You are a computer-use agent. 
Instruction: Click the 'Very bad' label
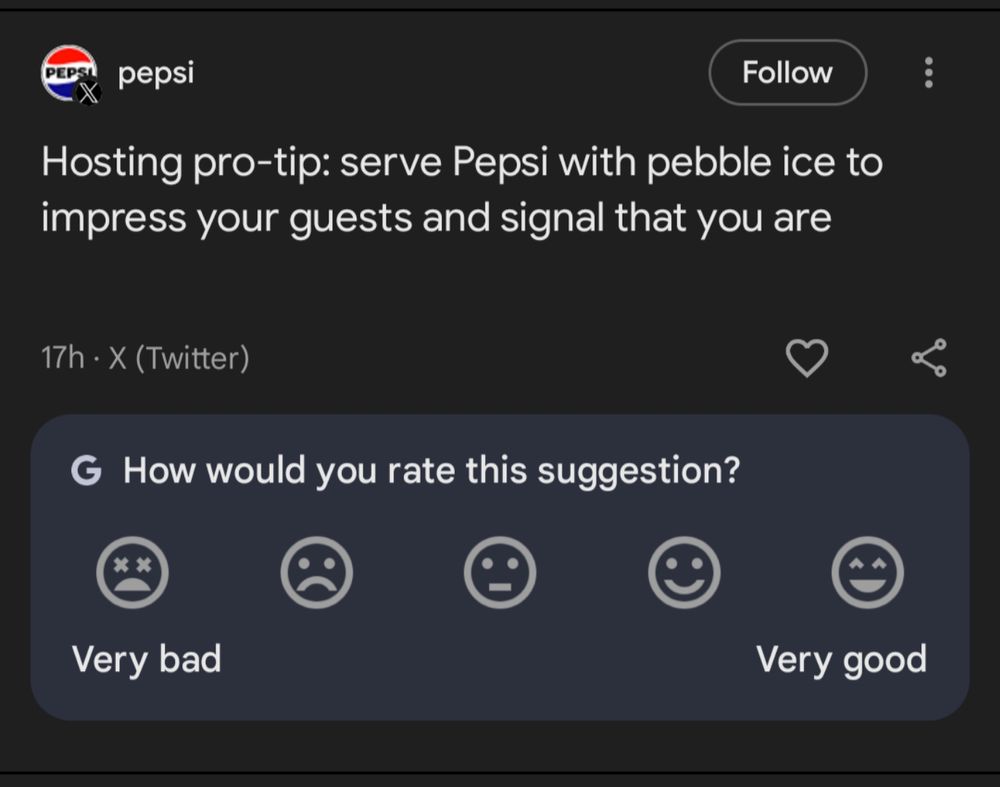[146, 660]
